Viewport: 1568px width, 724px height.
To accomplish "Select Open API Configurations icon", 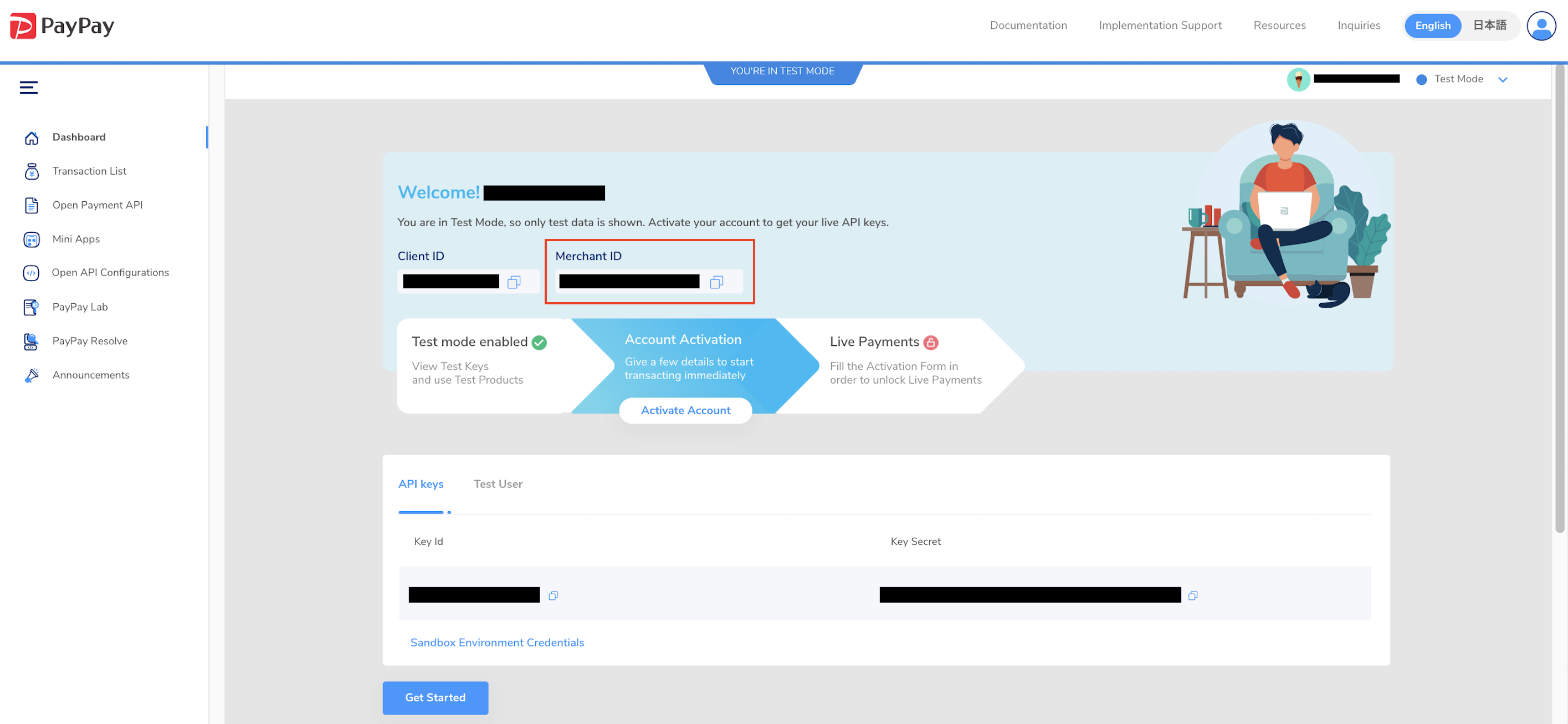I will pos(31,273).
